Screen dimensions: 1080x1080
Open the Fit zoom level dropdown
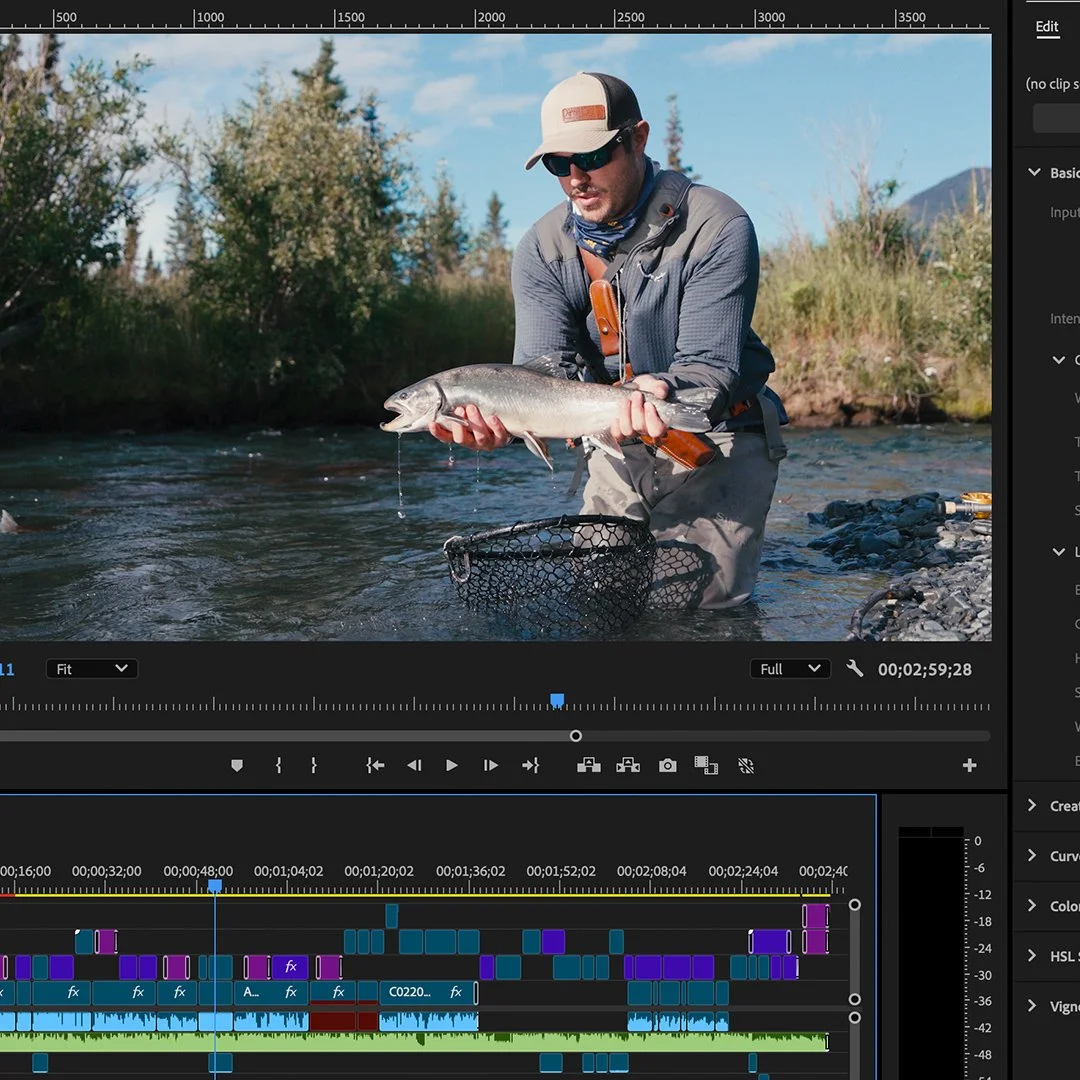click(x=91, y=668)
